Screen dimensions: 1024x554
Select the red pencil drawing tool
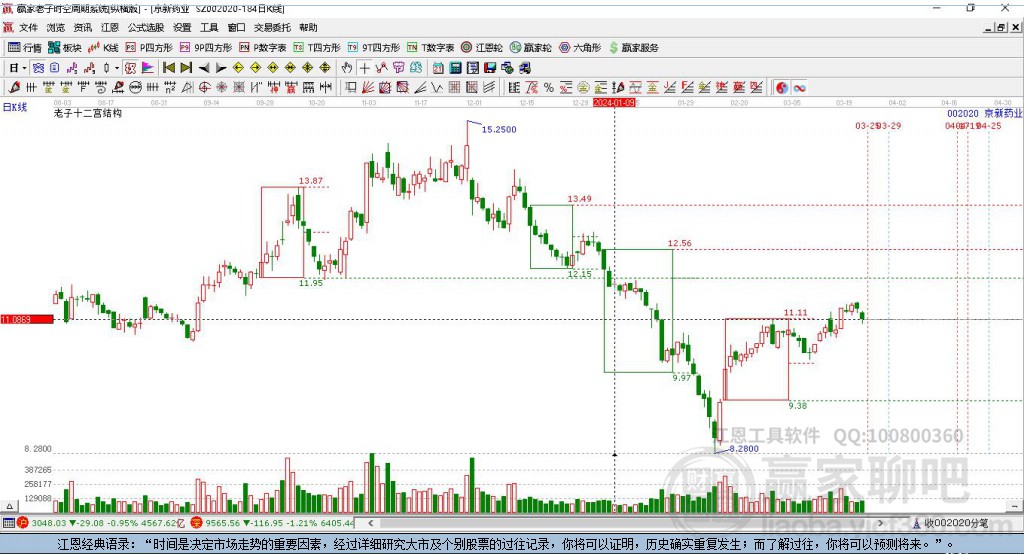14,88
